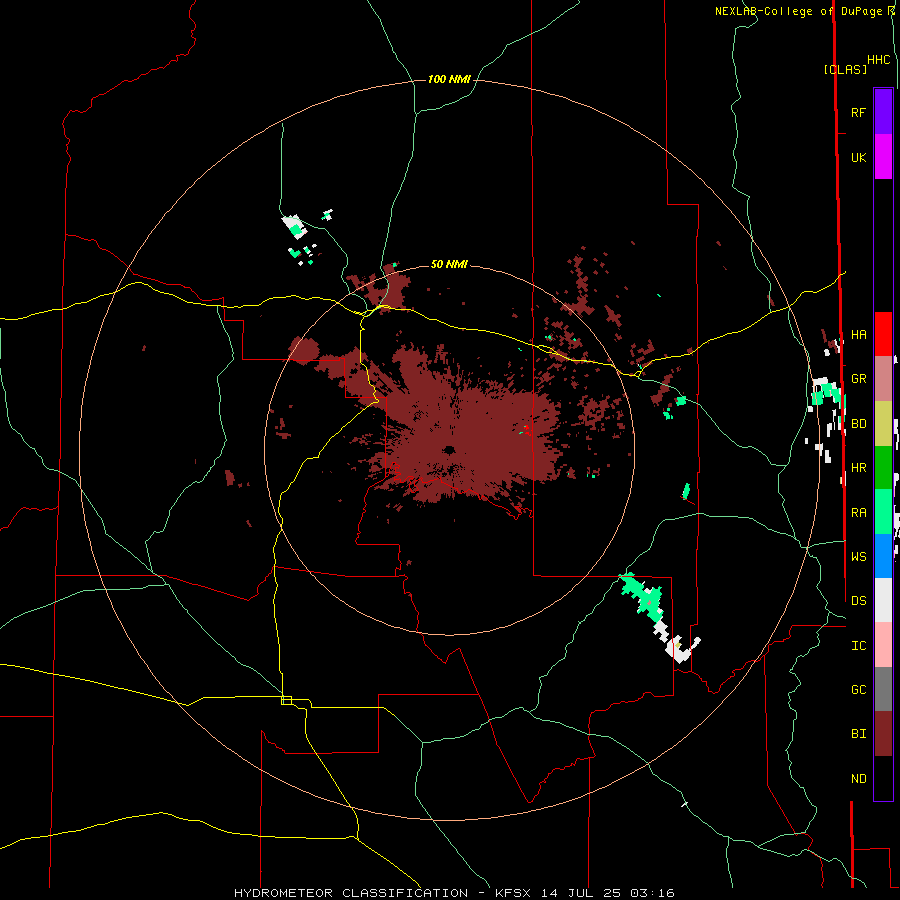Click the "HA" legend label
The height and width of the screenshot is (900, 900).
[x=858, y=335]
